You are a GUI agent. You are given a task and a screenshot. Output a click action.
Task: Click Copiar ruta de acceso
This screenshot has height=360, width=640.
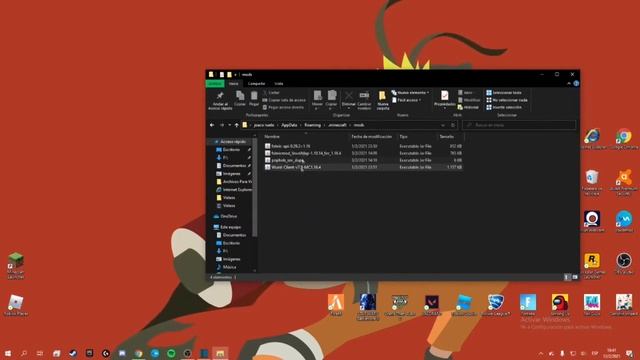[284, 100]
